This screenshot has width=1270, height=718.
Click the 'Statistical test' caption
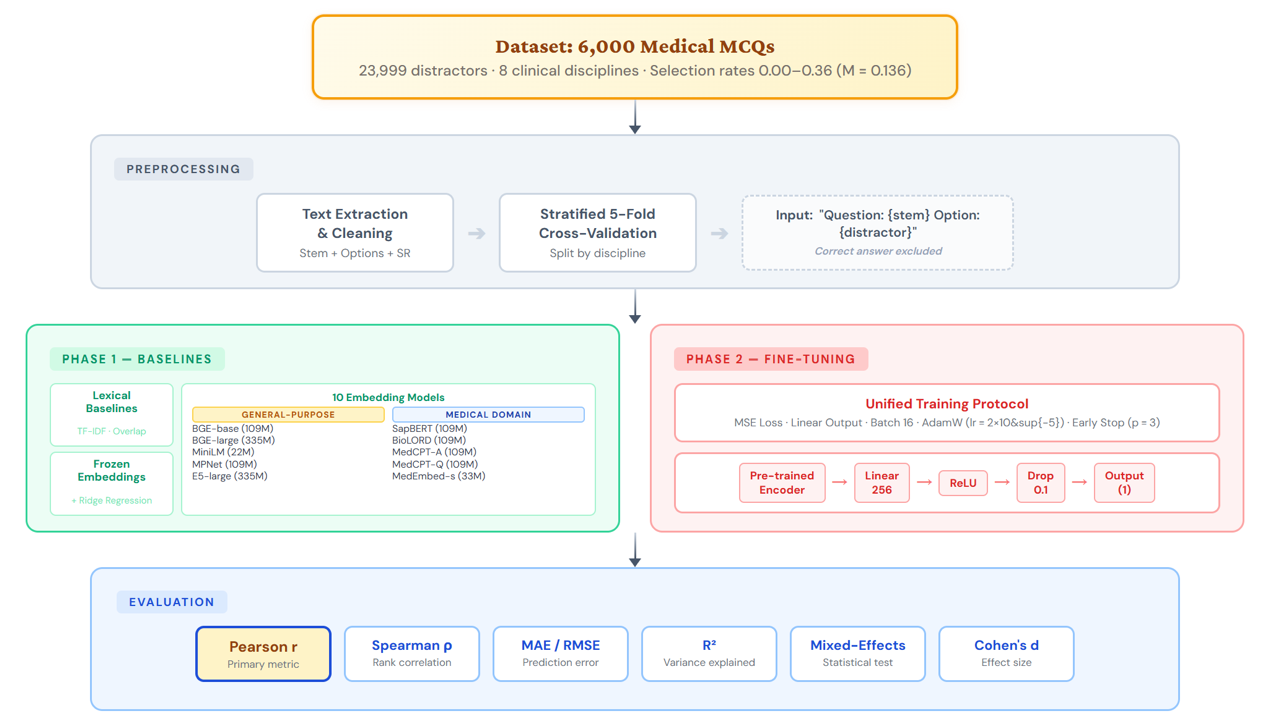pos(858,662)
